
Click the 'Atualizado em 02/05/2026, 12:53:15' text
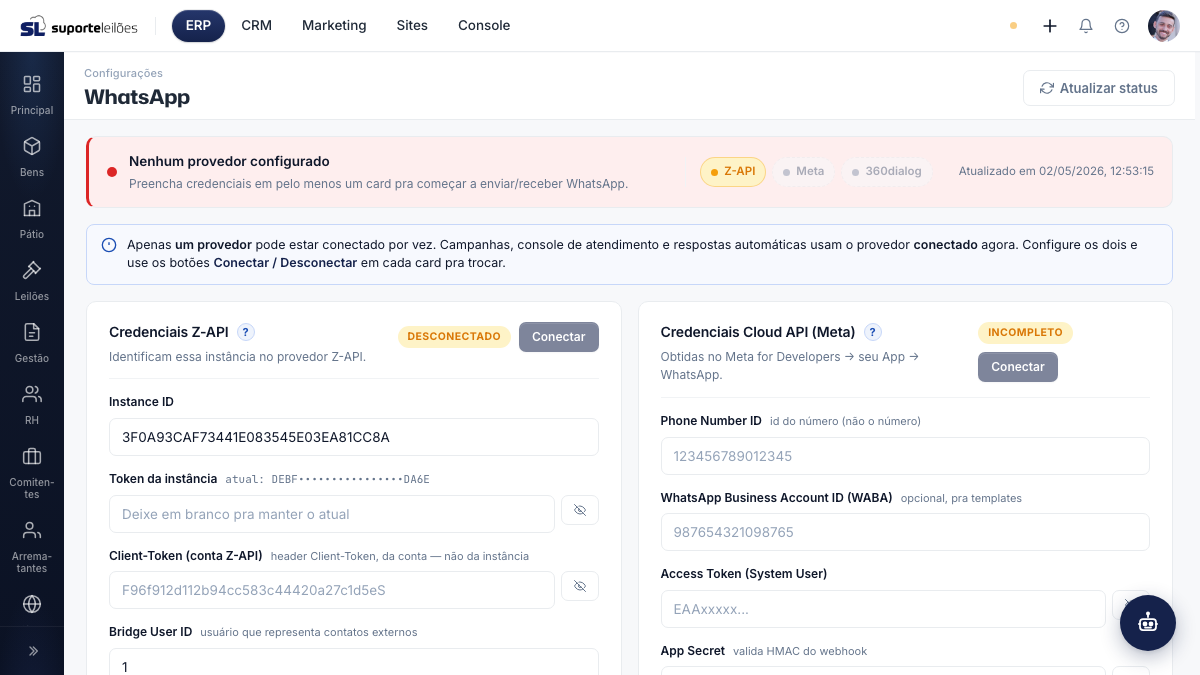tap(1056, 171)
